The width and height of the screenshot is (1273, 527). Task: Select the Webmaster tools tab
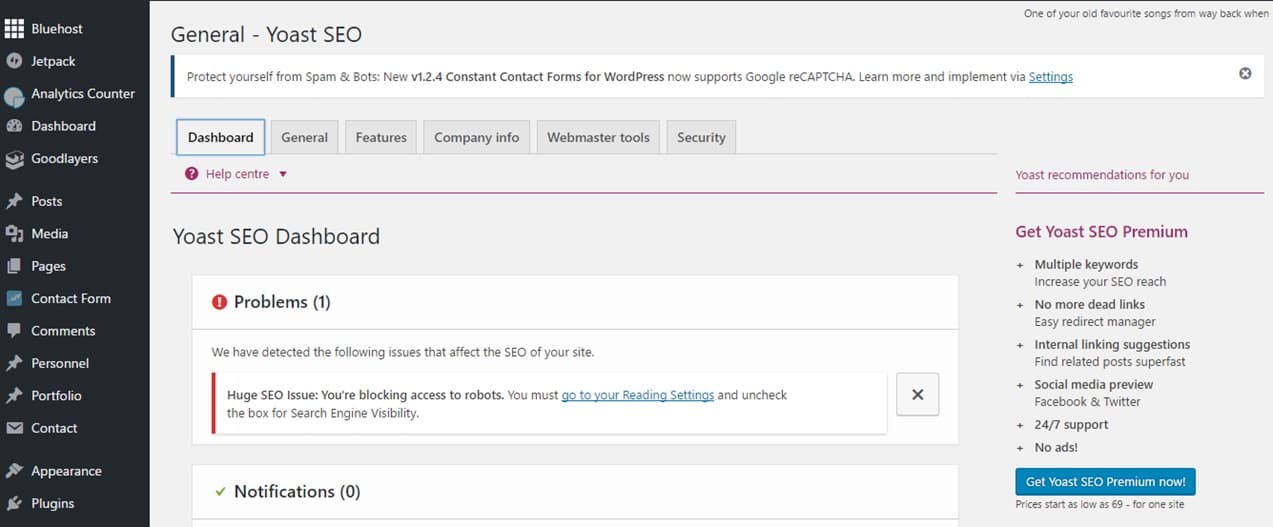click(x=598, y=137)
